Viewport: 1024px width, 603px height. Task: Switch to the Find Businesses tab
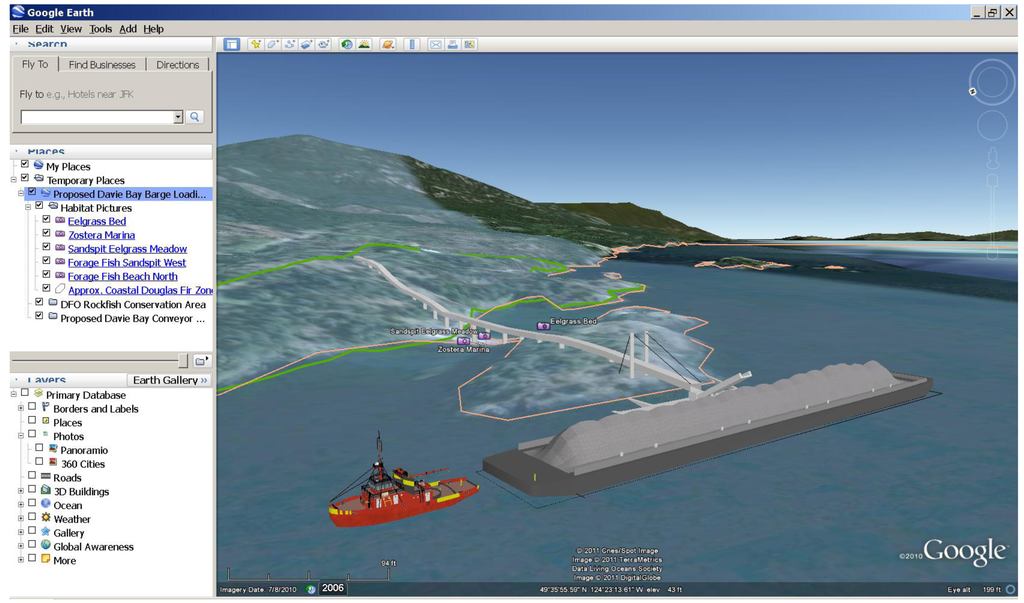pyautogui.click(x=102, y=65)
